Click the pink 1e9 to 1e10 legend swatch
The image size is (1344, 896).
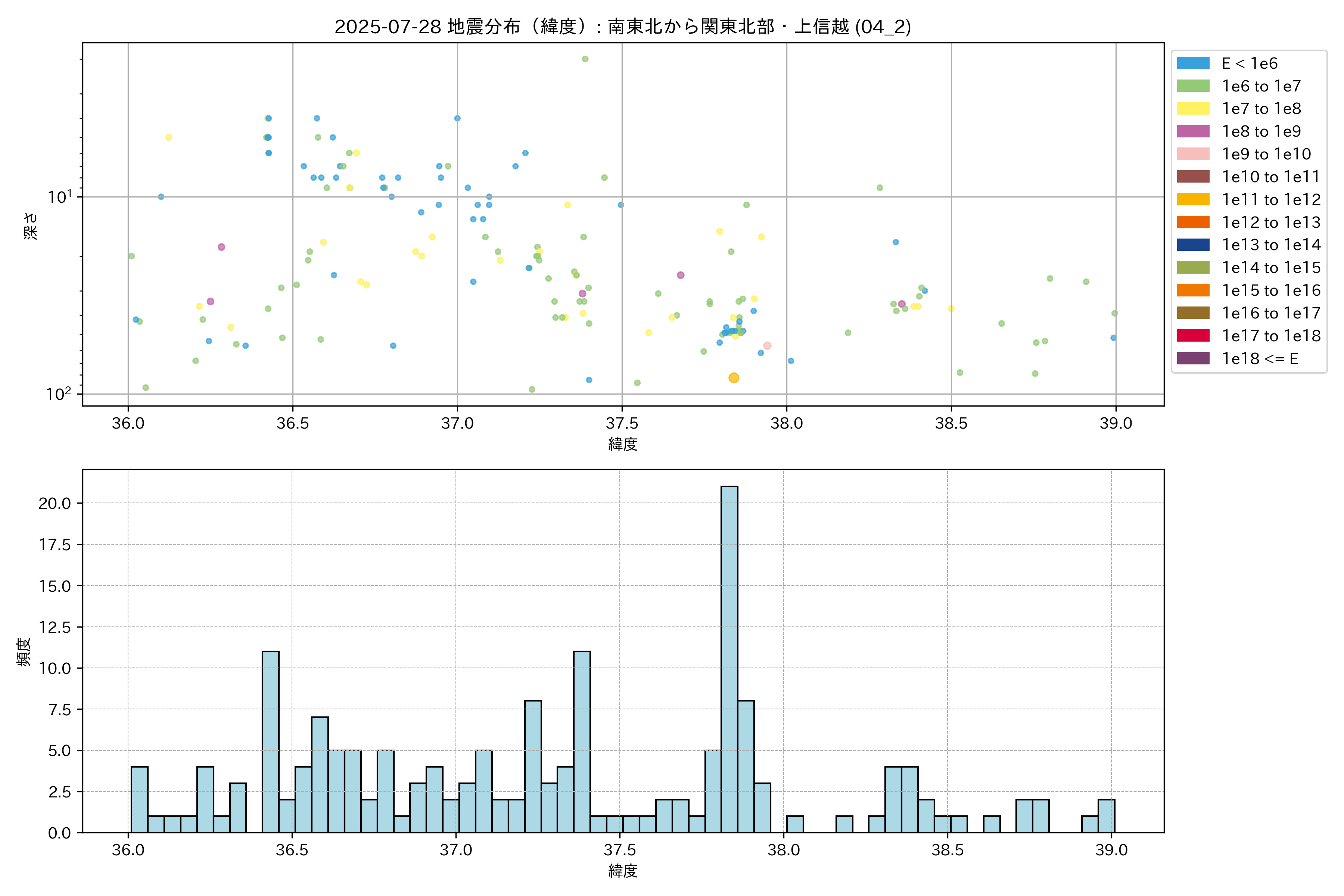[x=1192, y=154]
